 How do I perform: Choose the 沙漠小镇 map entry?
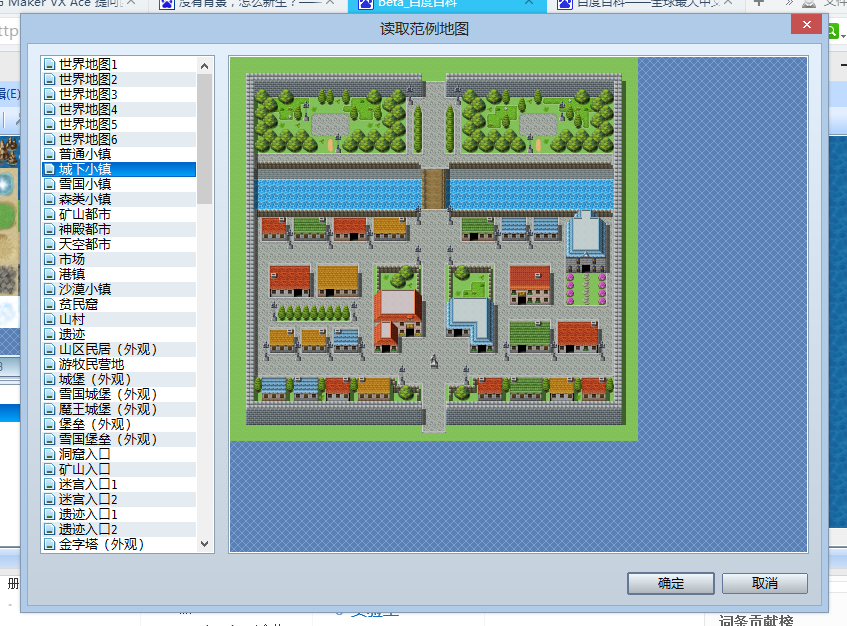[119, 290]
